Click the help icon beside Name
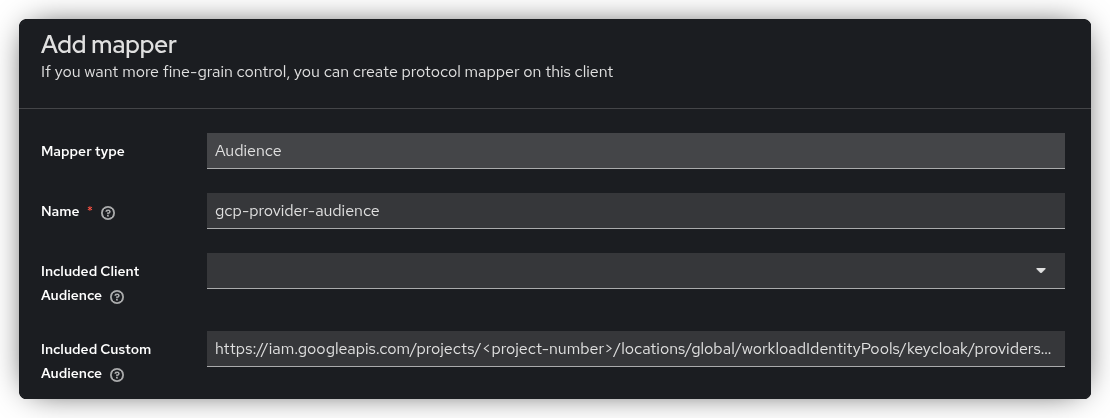 [109, 212]
